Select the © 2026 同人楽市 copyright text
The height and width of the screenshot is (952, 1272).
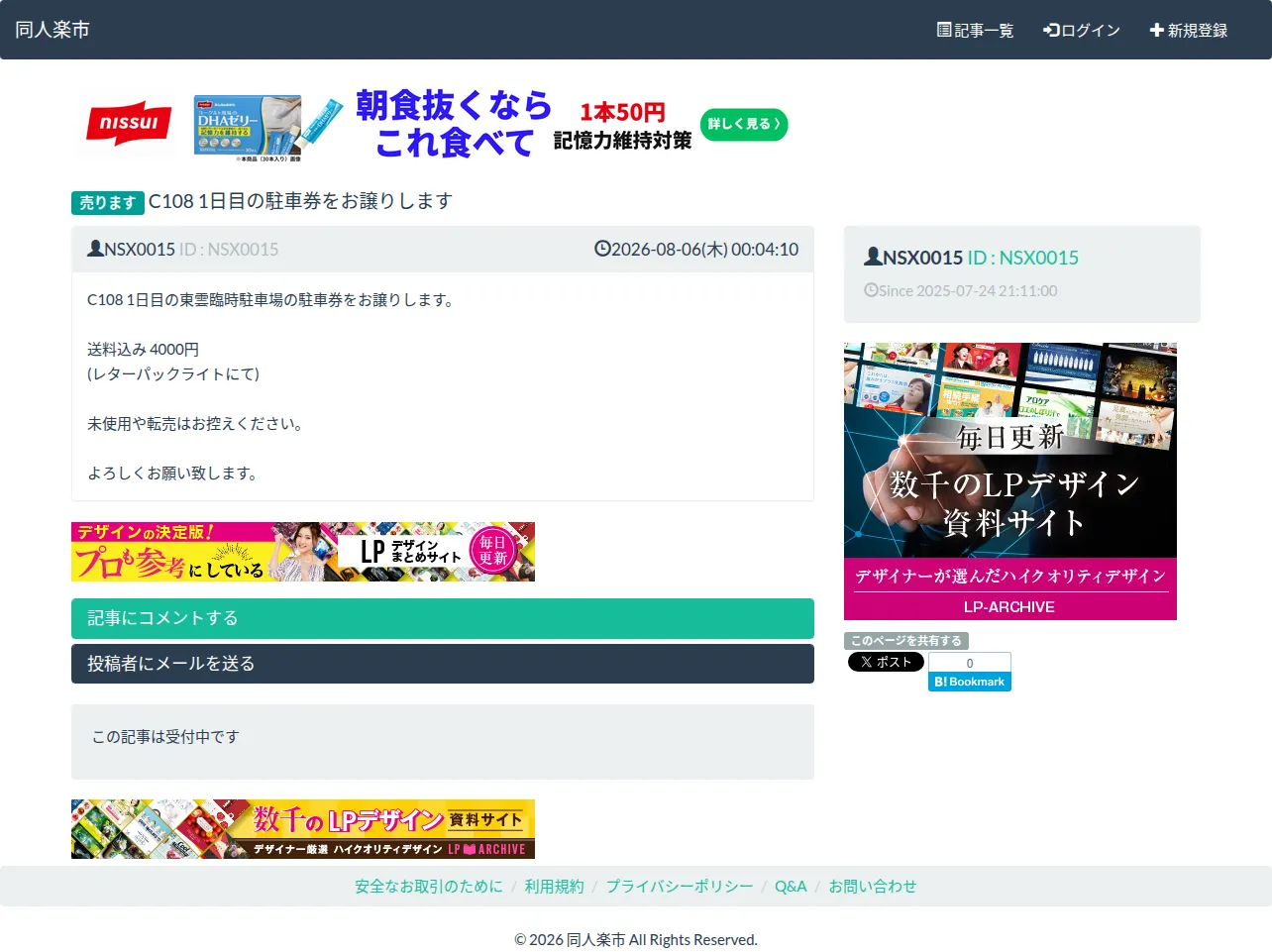click(x=636, y=940)
